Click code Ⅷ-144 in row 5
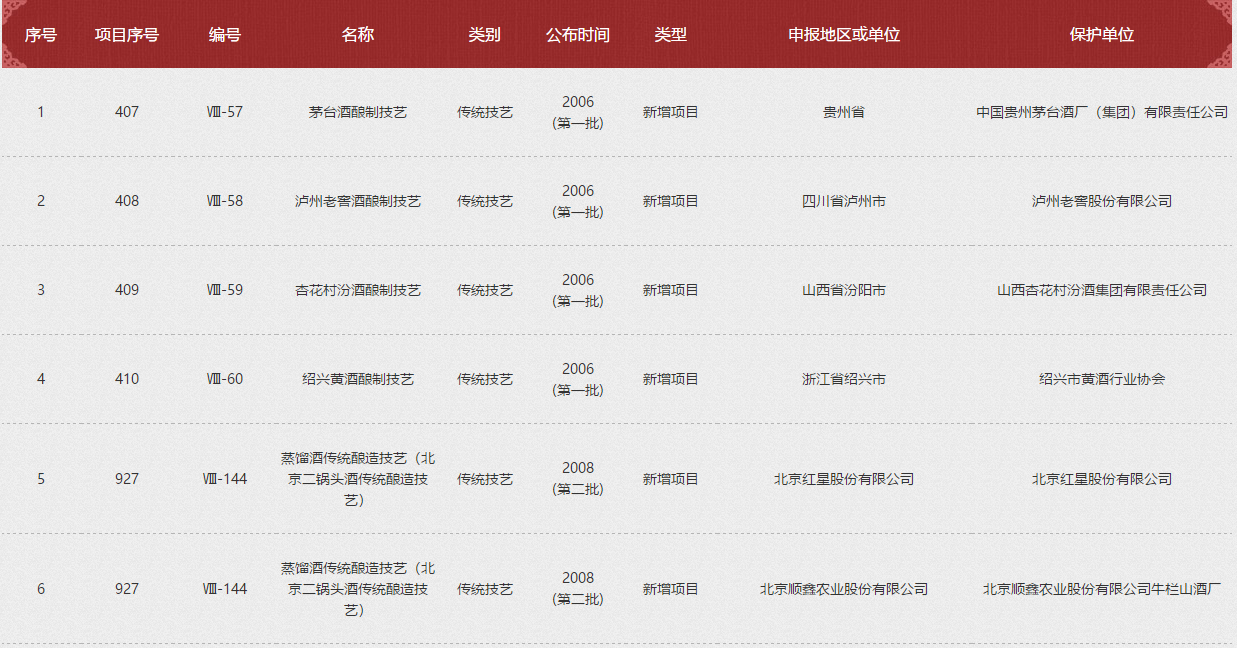 tap(225, 479)
